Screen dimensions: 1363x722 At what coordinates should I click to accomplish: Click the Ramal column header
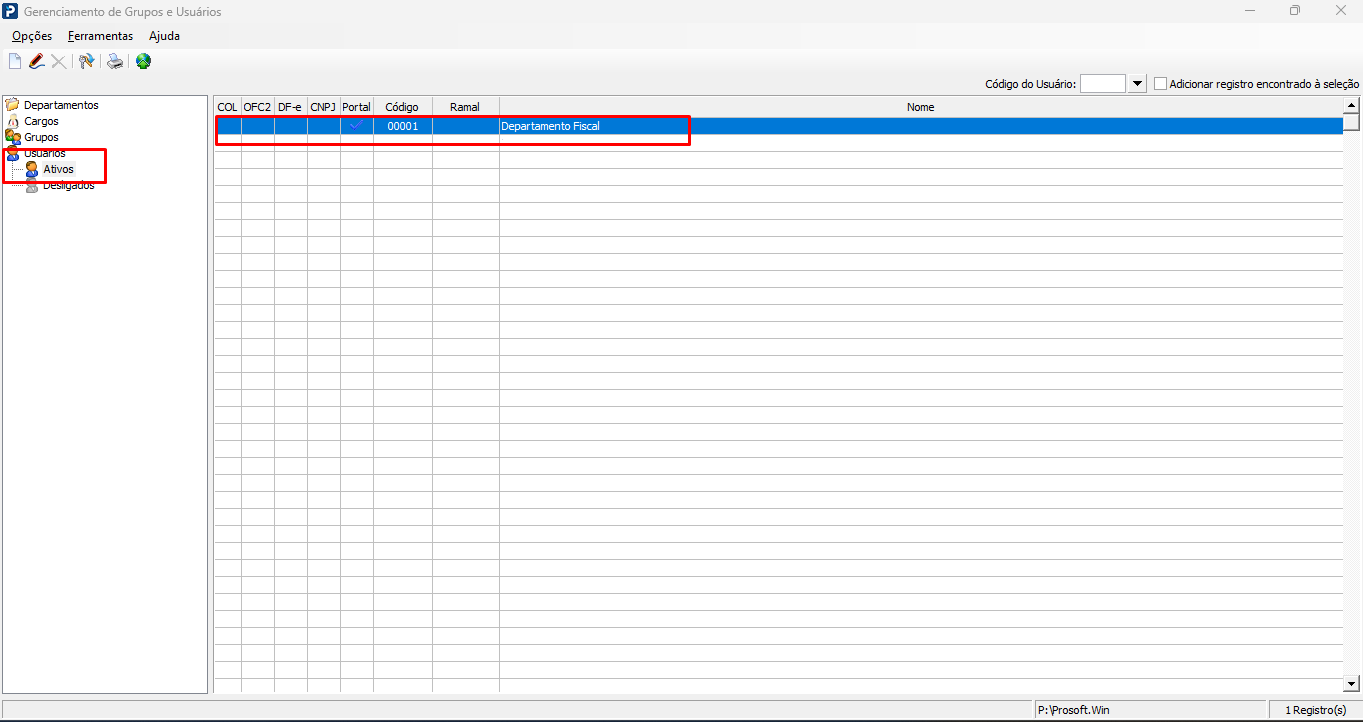tap(465, 107)
